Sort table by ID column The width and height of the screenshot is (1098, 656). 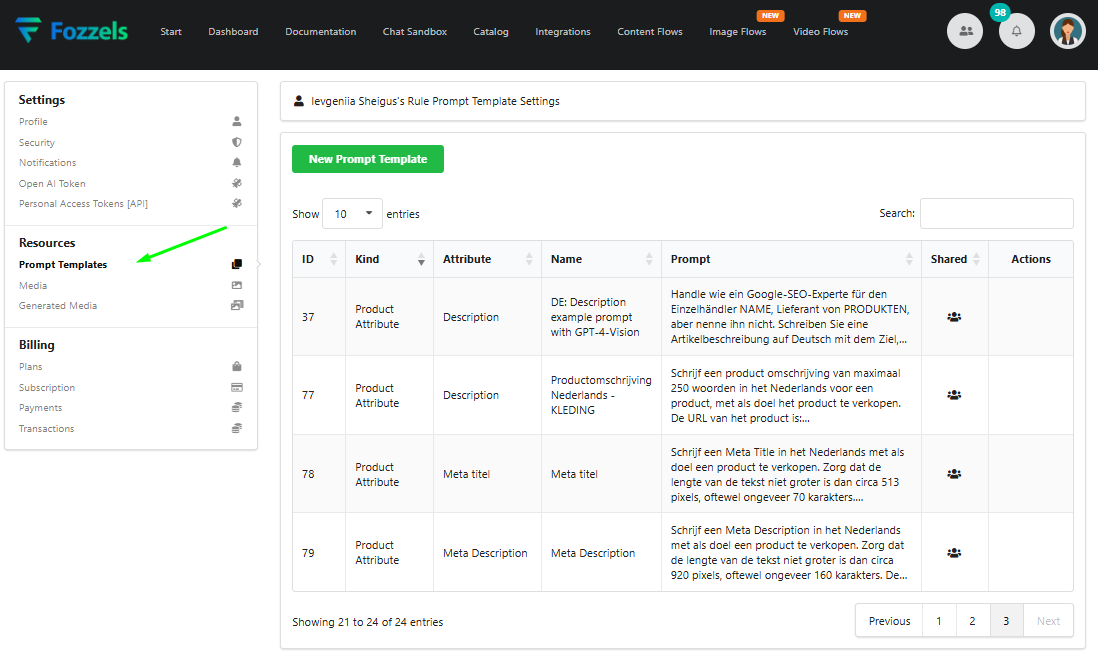click(x=319, y=259)
